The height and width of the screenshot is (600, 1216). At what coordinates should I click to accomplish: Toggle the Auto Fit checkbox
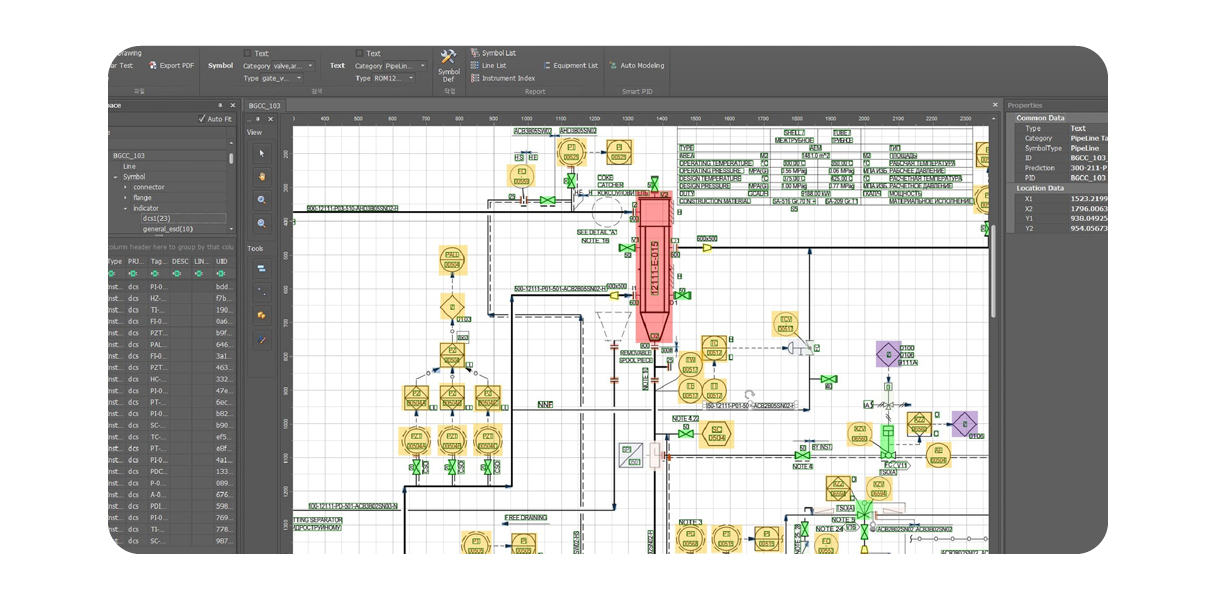pos(202,119)
